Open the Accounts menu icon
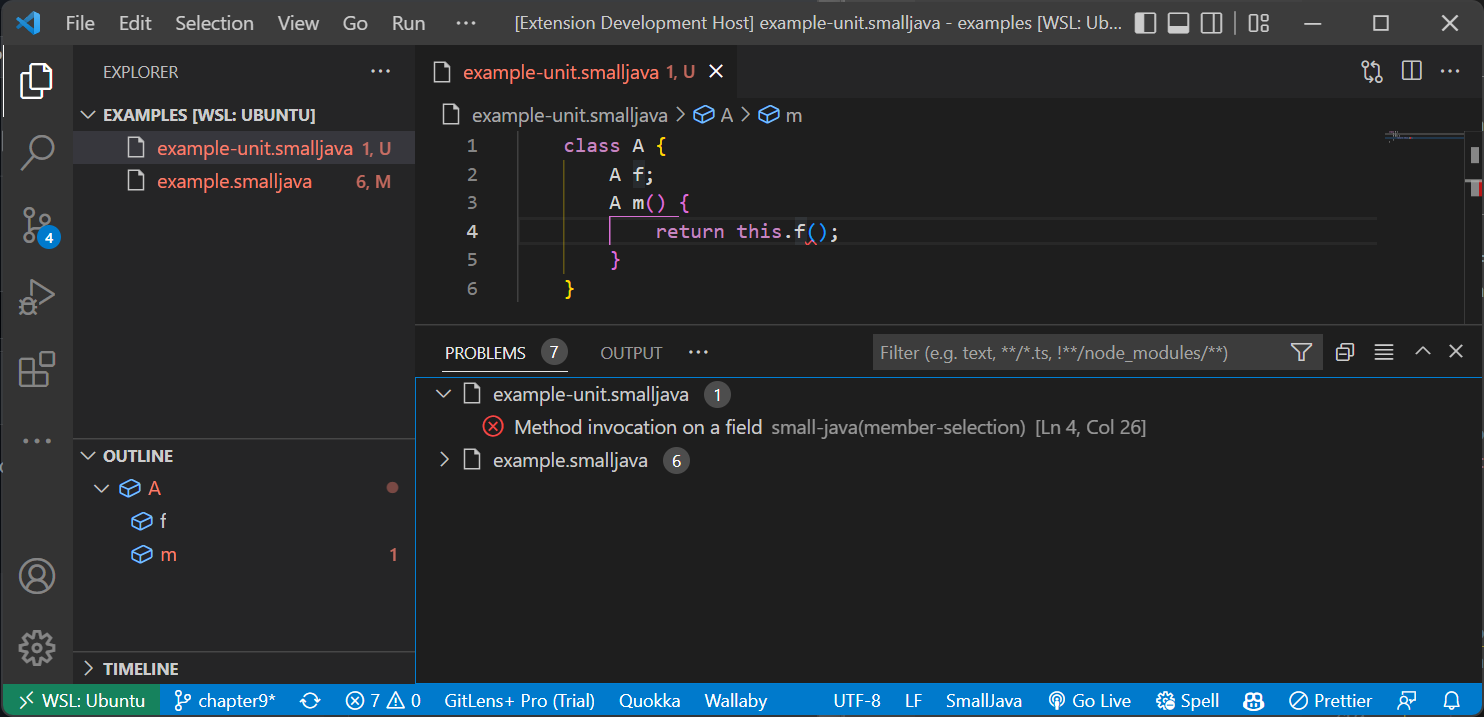 pyautogui.click(x=36, y=577)
